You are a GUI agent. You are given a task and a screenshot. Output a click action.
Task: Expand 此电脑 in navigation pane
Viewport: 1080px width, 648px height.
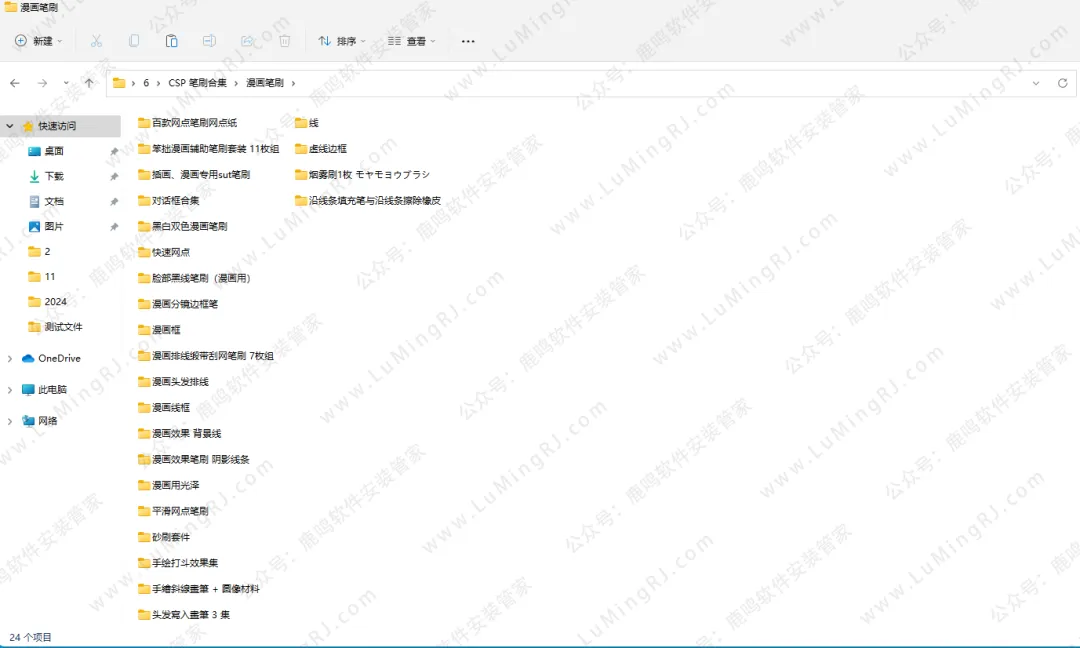pyautogui.click(x=10, y=389)
